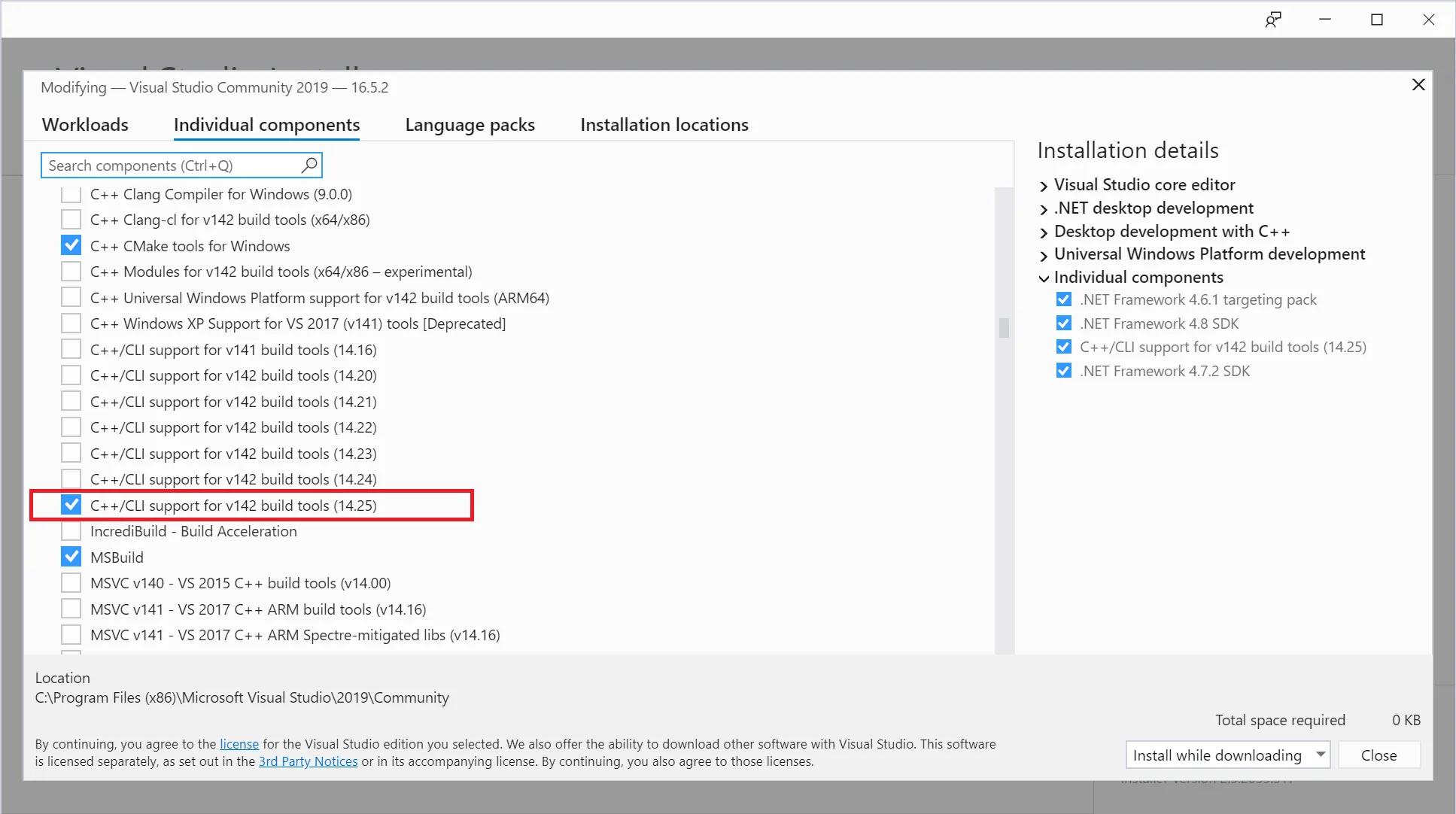Maximize the installer window
1456x814 pixels.
pyautogui.click(x=1376, y=20)
